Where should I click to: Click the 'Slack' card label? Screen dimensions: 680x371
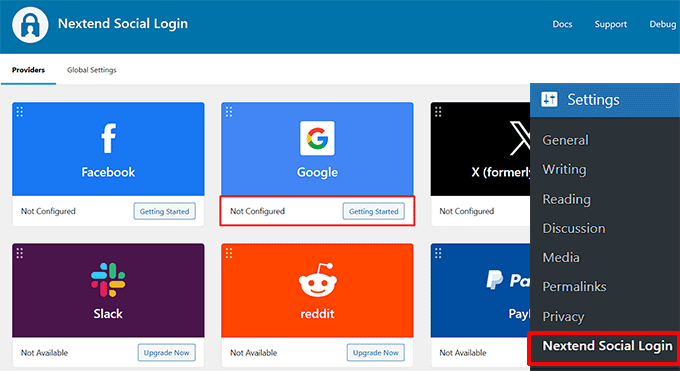coord(108,314)
